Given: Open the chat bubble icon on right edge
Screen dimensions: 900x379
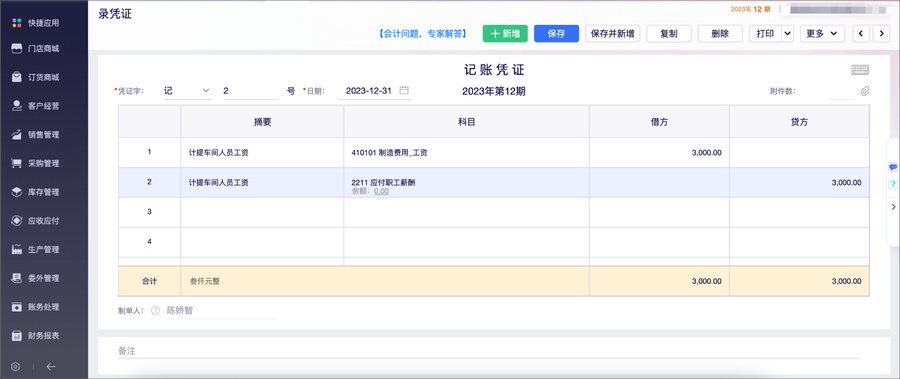Looking at the screenshot, I should [x=893, y=167].
